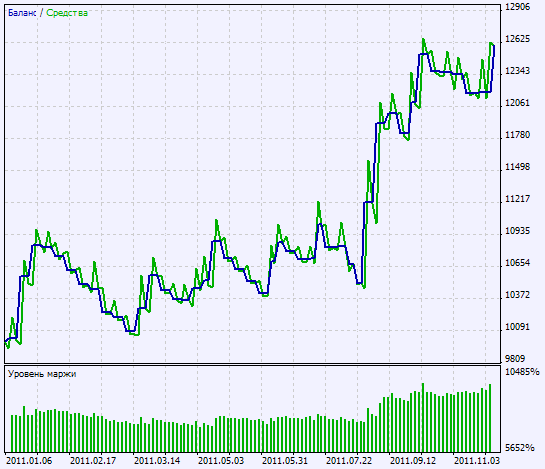Click the 2011.05.03 date label
This screenshot has width=545, height=469.
tap(221, 461)
